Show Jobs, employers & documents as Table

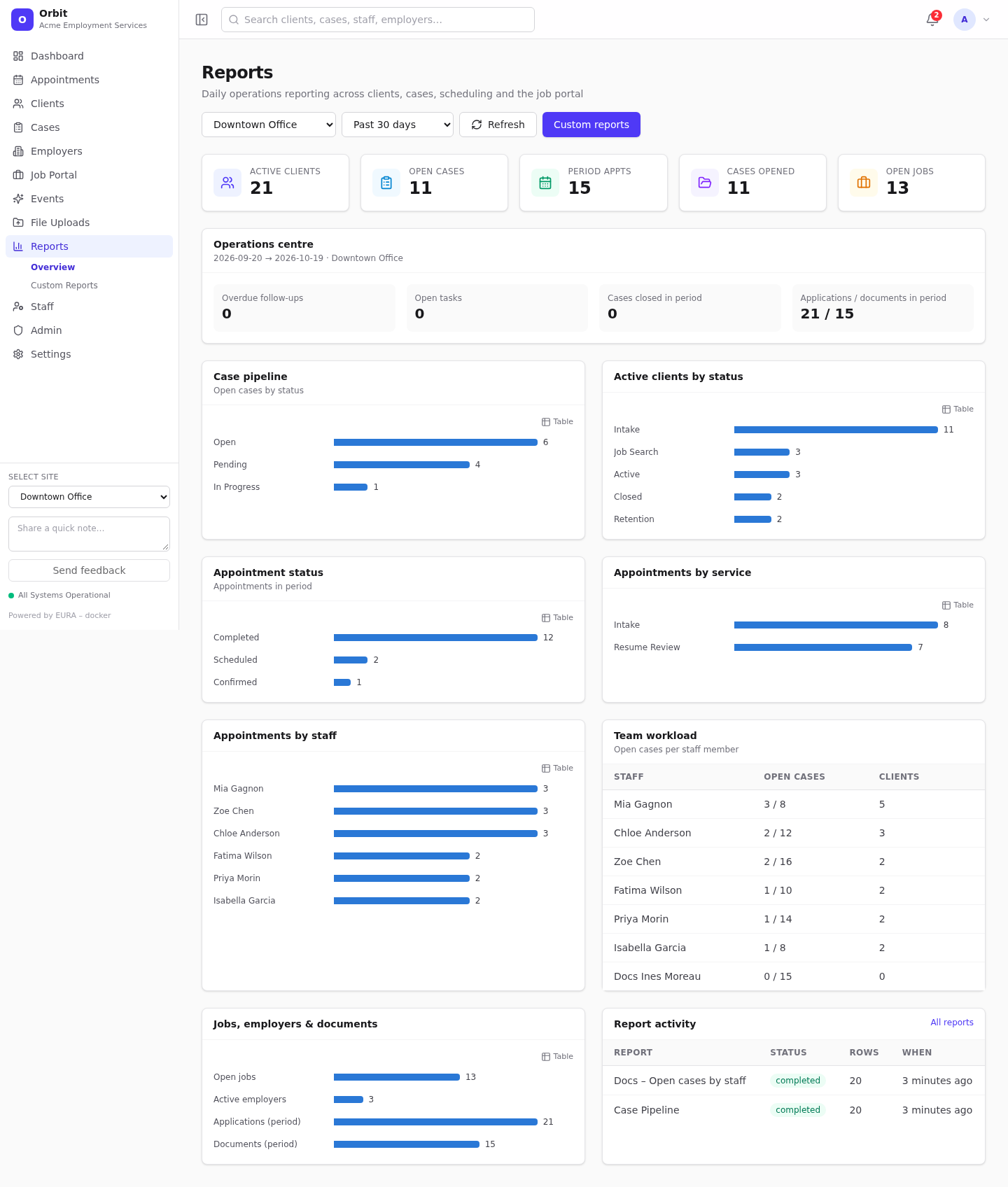coord(557,1057)
